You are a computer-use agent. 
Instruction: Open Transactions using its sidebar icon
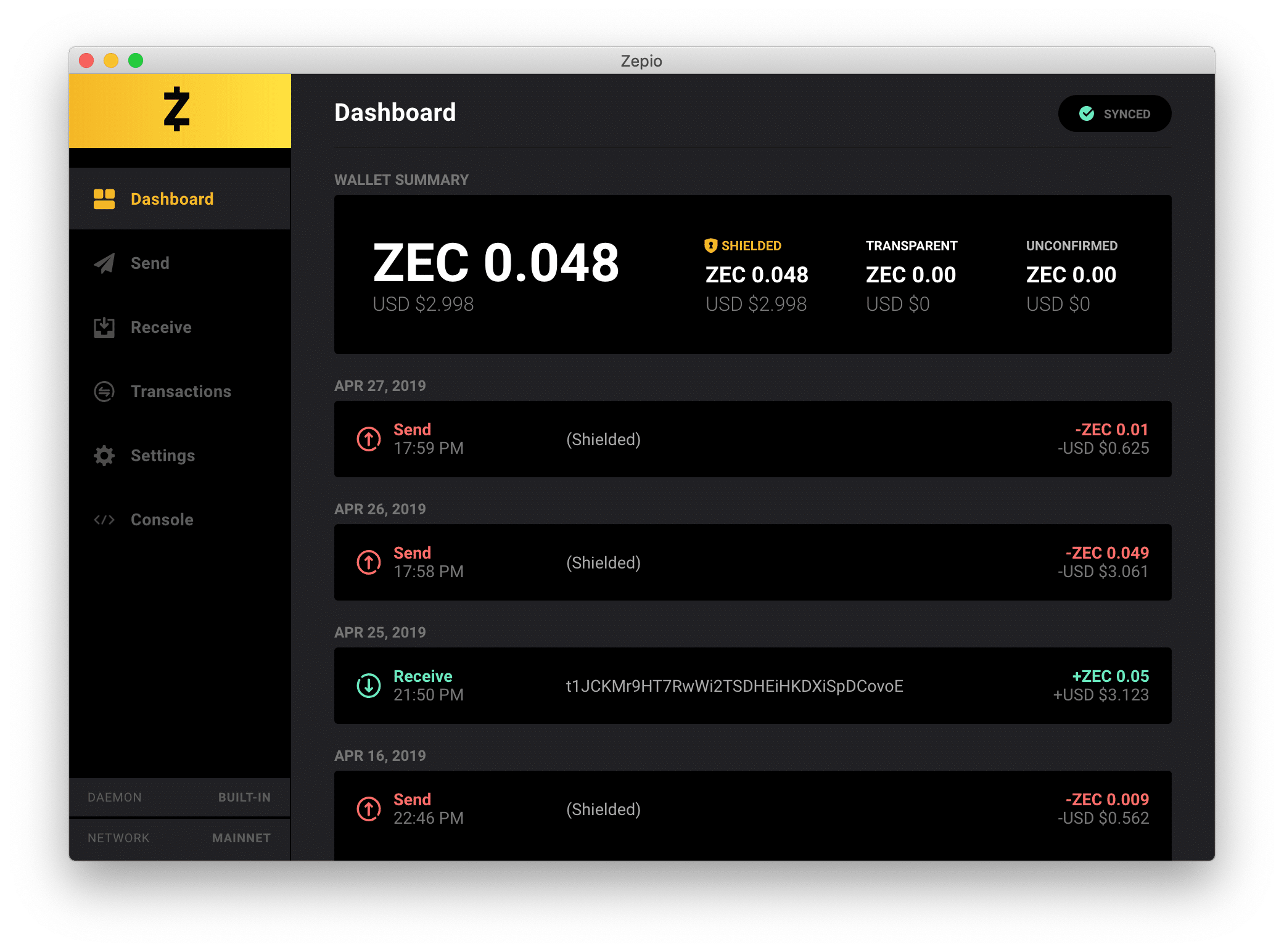tap(105, 392)
